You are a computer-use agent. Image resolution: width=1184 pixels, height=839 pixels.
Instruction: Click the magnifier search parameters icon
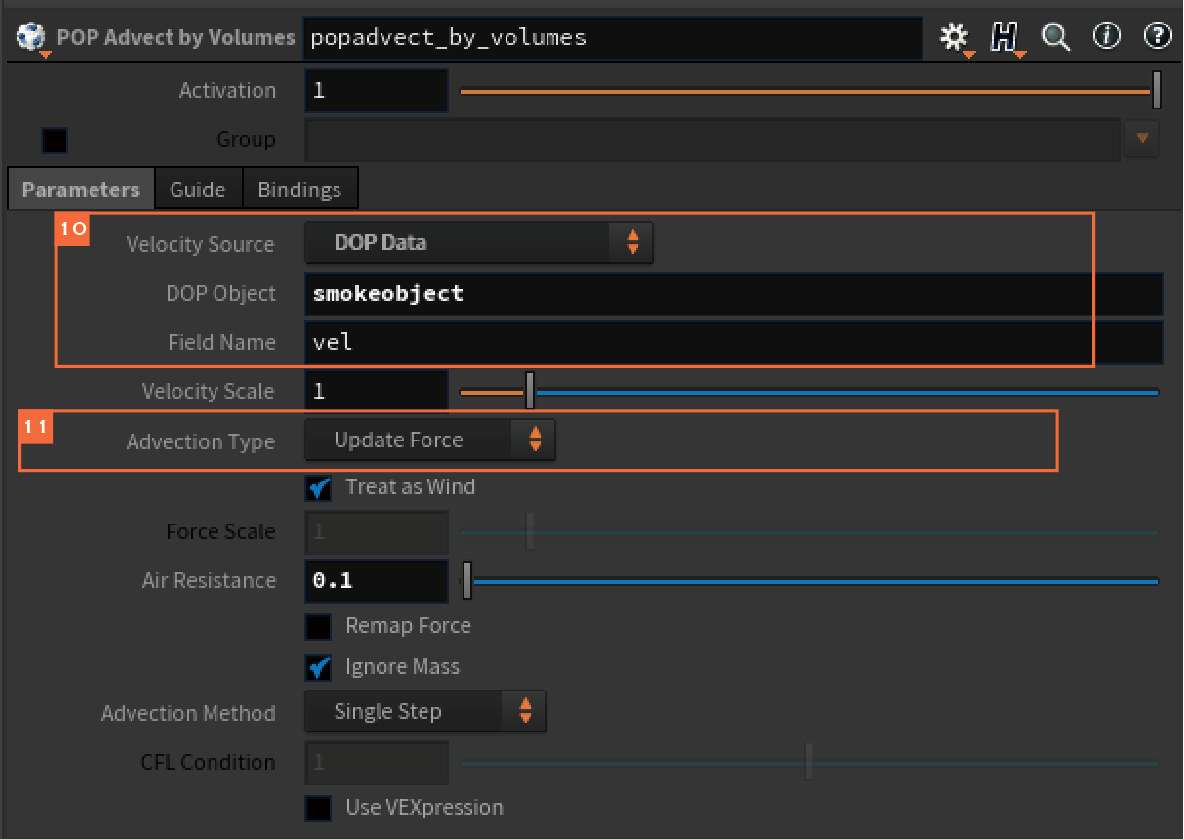click(x=1056, y=36)
